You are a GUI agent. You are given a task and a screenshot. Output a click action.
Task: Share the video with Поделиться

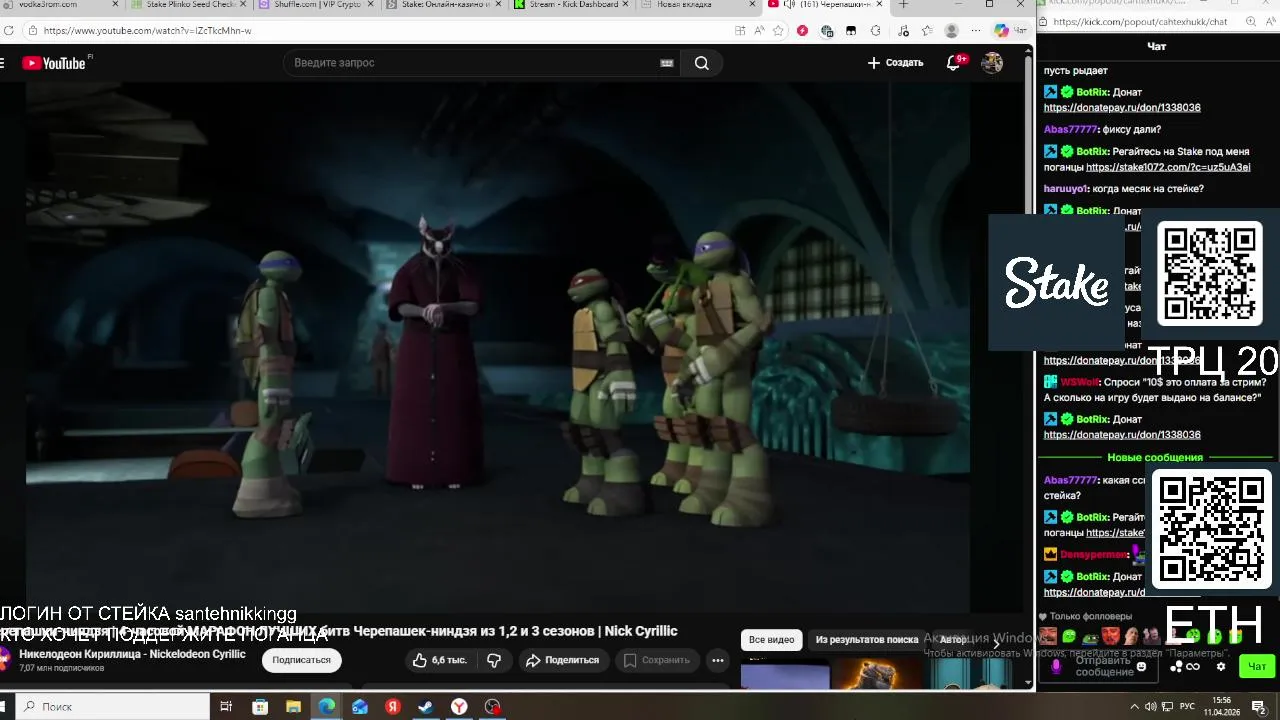(x=562, y=660)
